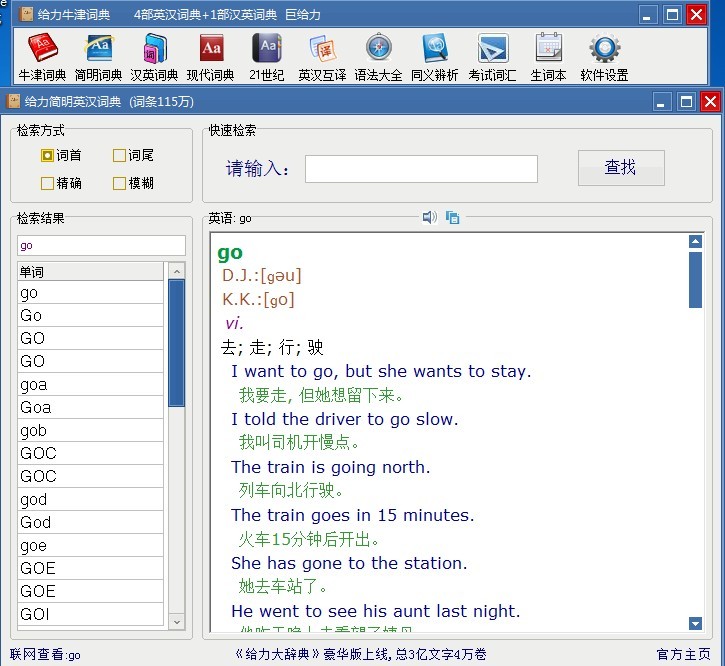The width and height of the screenshot is (725, 666).
Task: Click the 请输入 quick search input field
Action: (x=421, y=169)
